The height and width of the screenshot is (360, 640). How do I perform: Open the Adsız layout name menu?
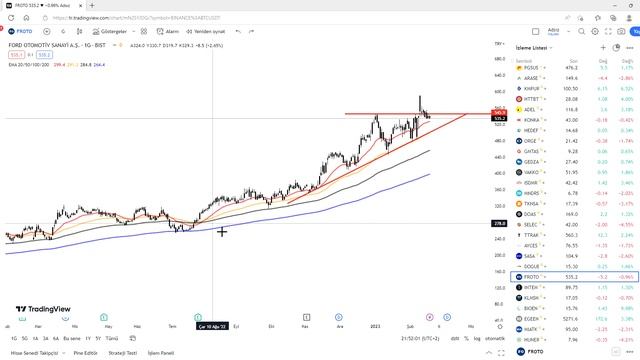pyautogui.click(x=553, y=31)
